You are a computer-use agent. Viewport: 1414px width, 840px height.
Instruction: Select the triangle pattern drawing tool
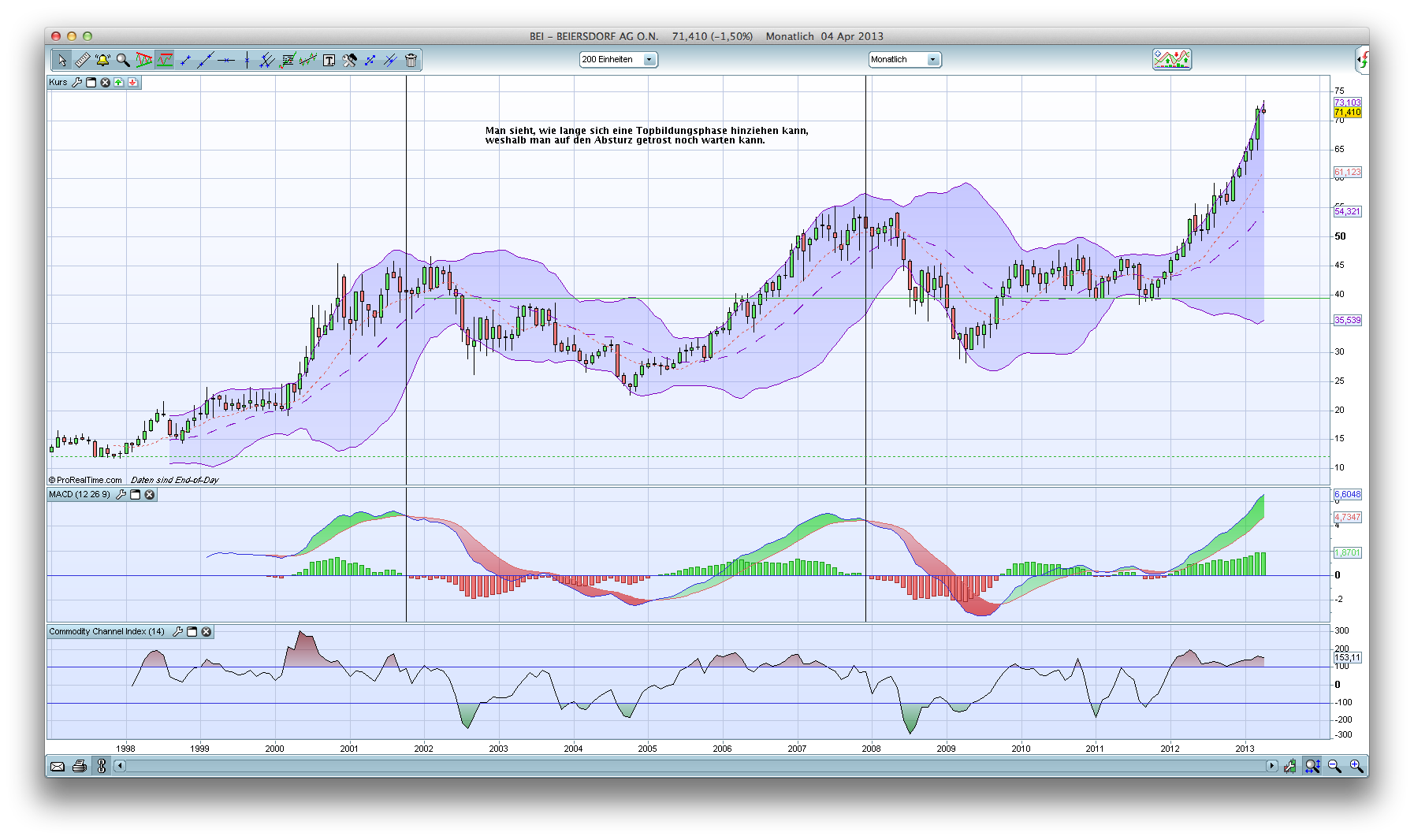[x=143, y=60]
